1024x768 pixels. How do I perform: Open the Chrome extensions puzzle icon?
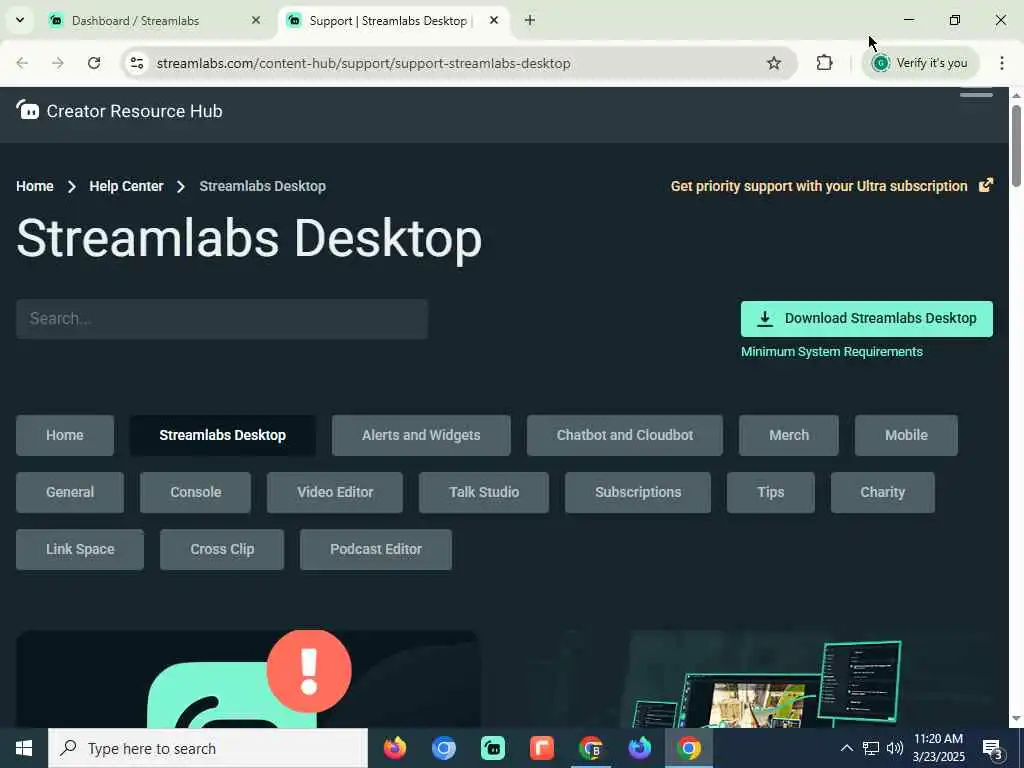[x=824, y=63]
